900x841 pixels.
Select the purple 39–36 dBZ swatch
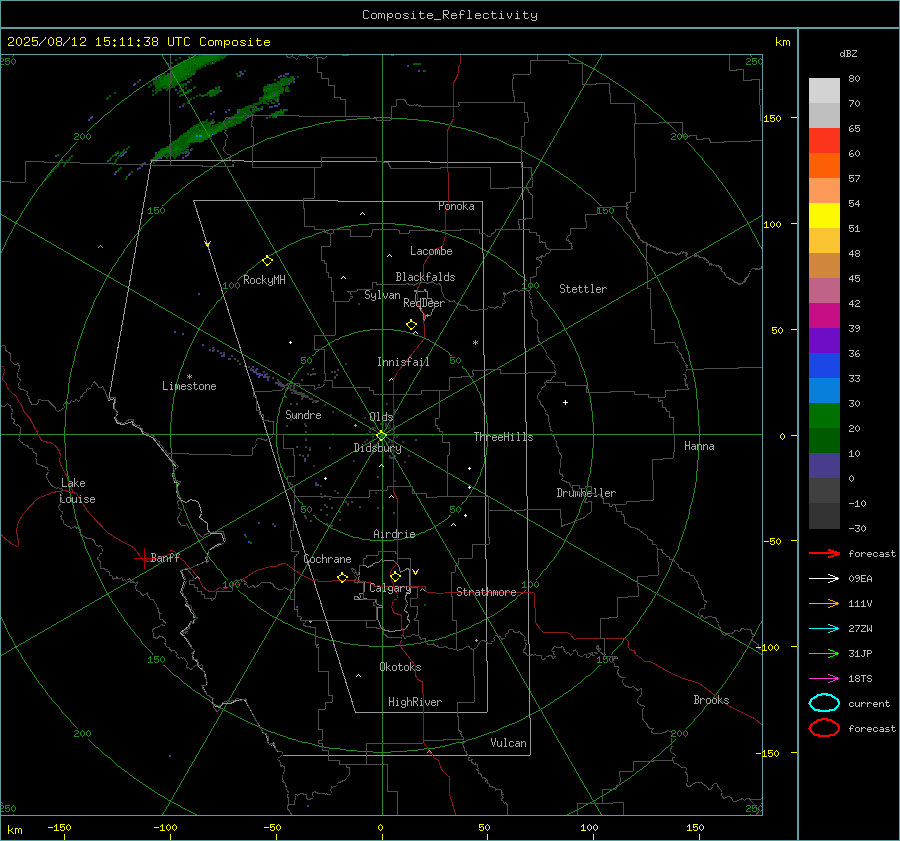point(824,341)
